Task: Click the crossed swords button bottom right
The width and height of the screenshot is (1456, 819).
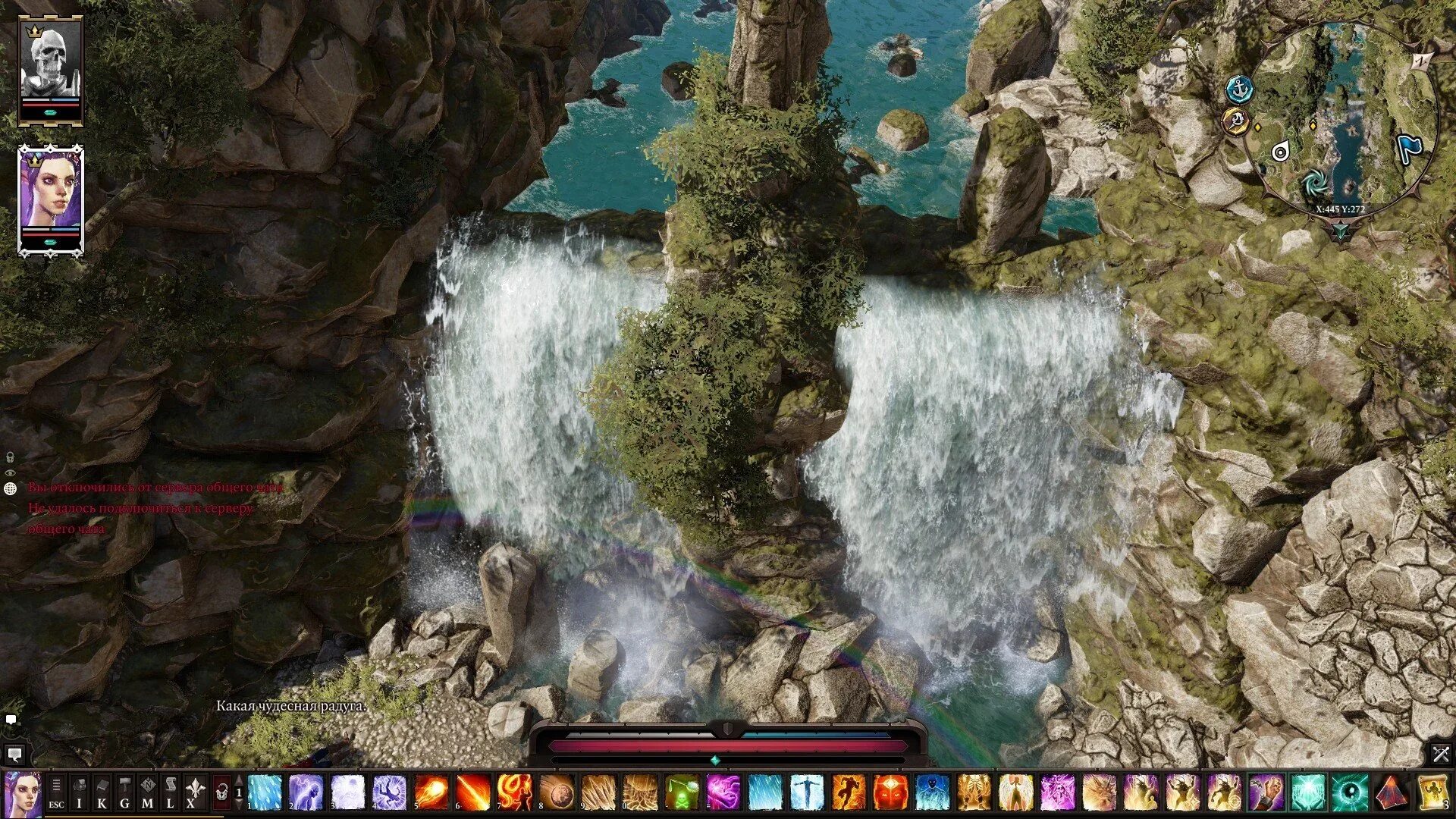Action: tap(1440, 754)
